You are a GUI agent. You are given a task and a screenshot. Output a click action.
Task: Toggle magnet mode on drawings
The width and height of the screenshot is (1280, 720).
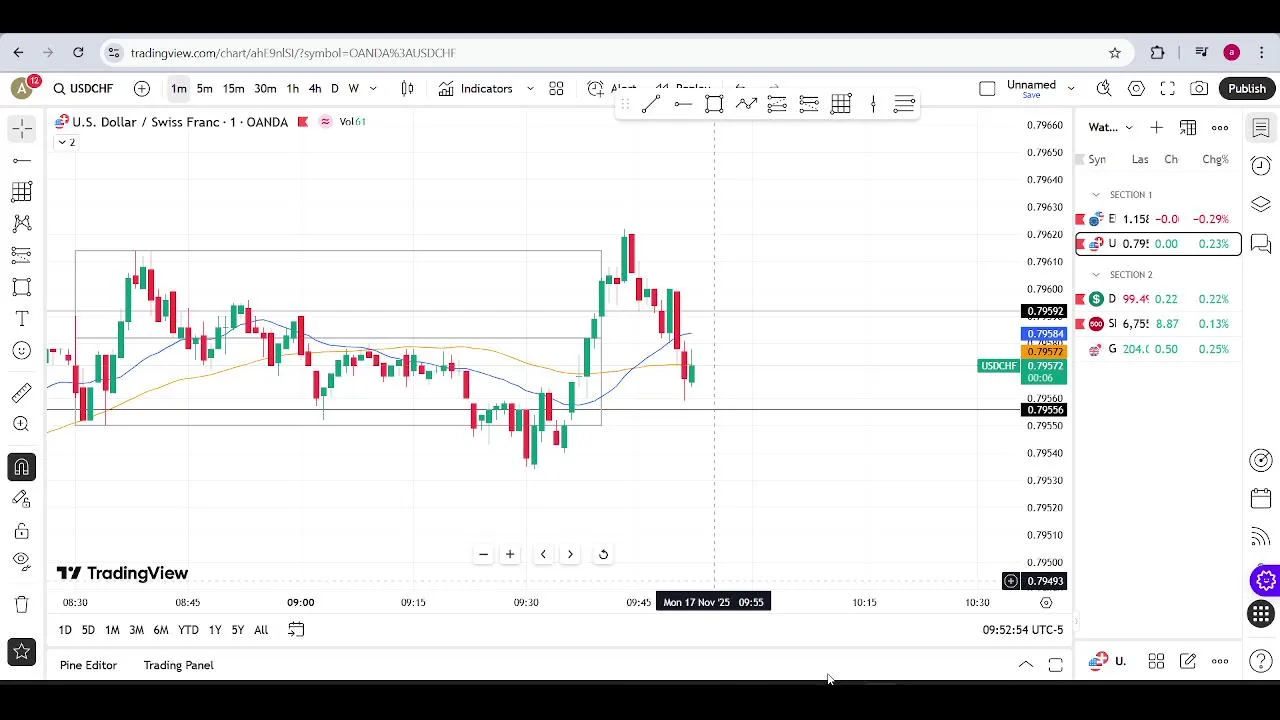[x=21, y=467]
